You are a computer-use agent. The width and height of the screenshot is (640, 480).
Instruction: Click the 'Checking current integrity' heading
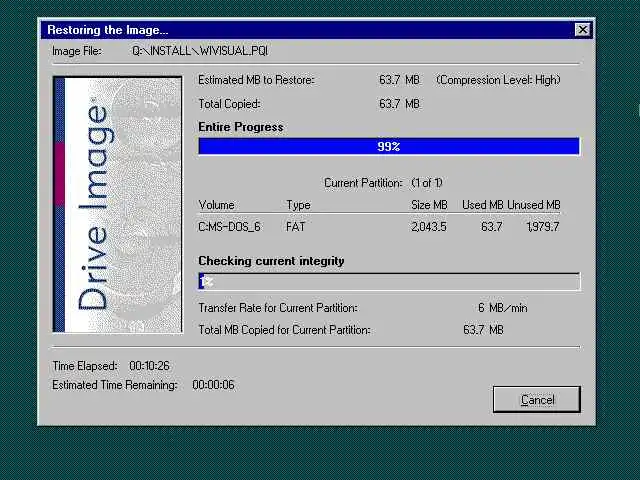tap(271, 261)
